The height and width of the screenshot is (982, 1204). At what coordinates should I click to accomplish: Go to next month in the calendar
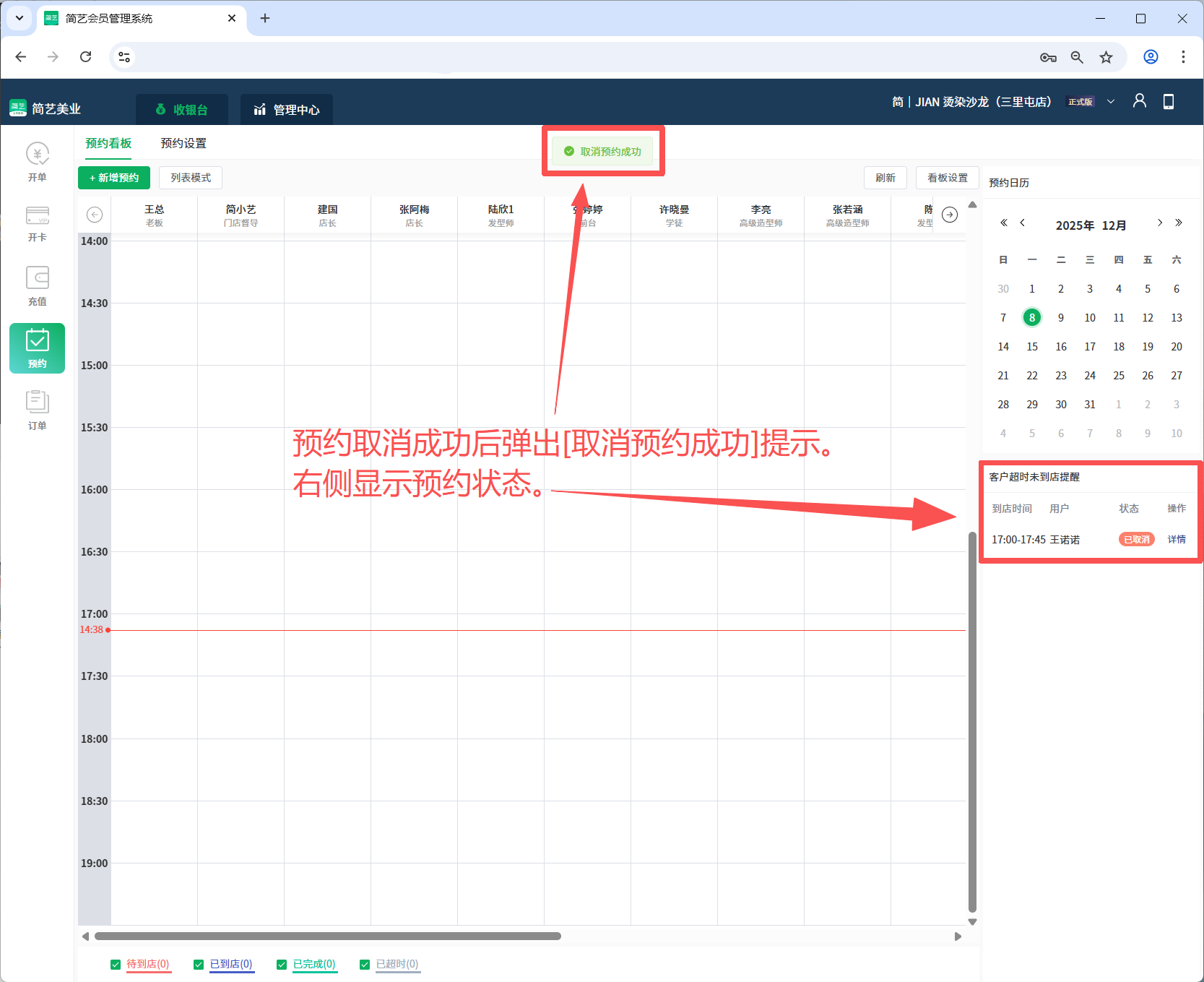(x=1159, y=223)
